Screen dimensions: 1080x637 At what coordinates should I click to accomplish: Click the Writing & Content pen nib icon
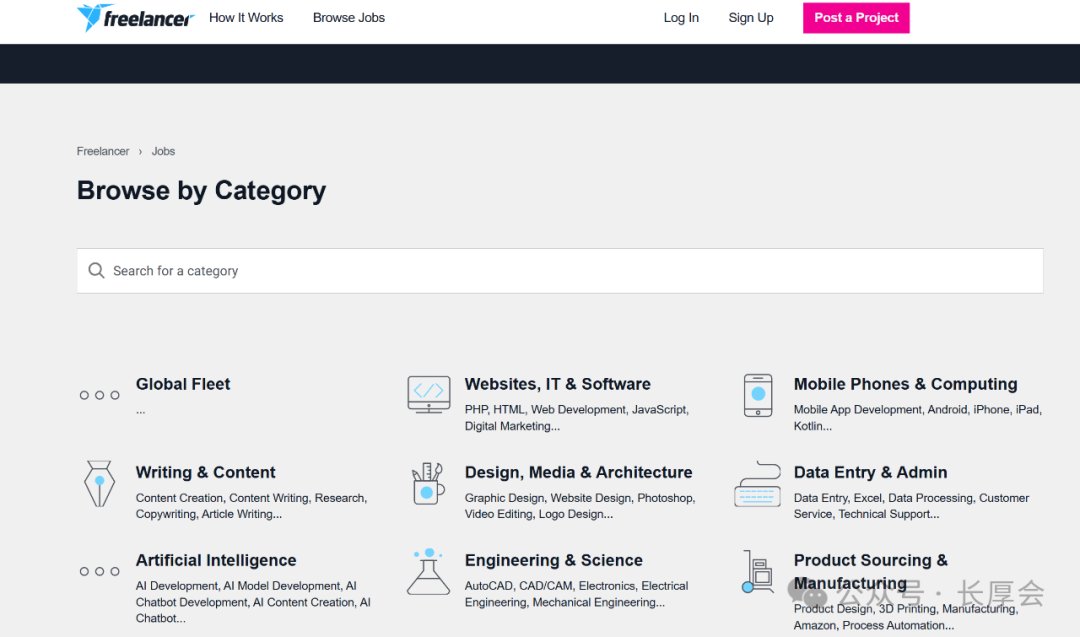(x=100, y=483)
